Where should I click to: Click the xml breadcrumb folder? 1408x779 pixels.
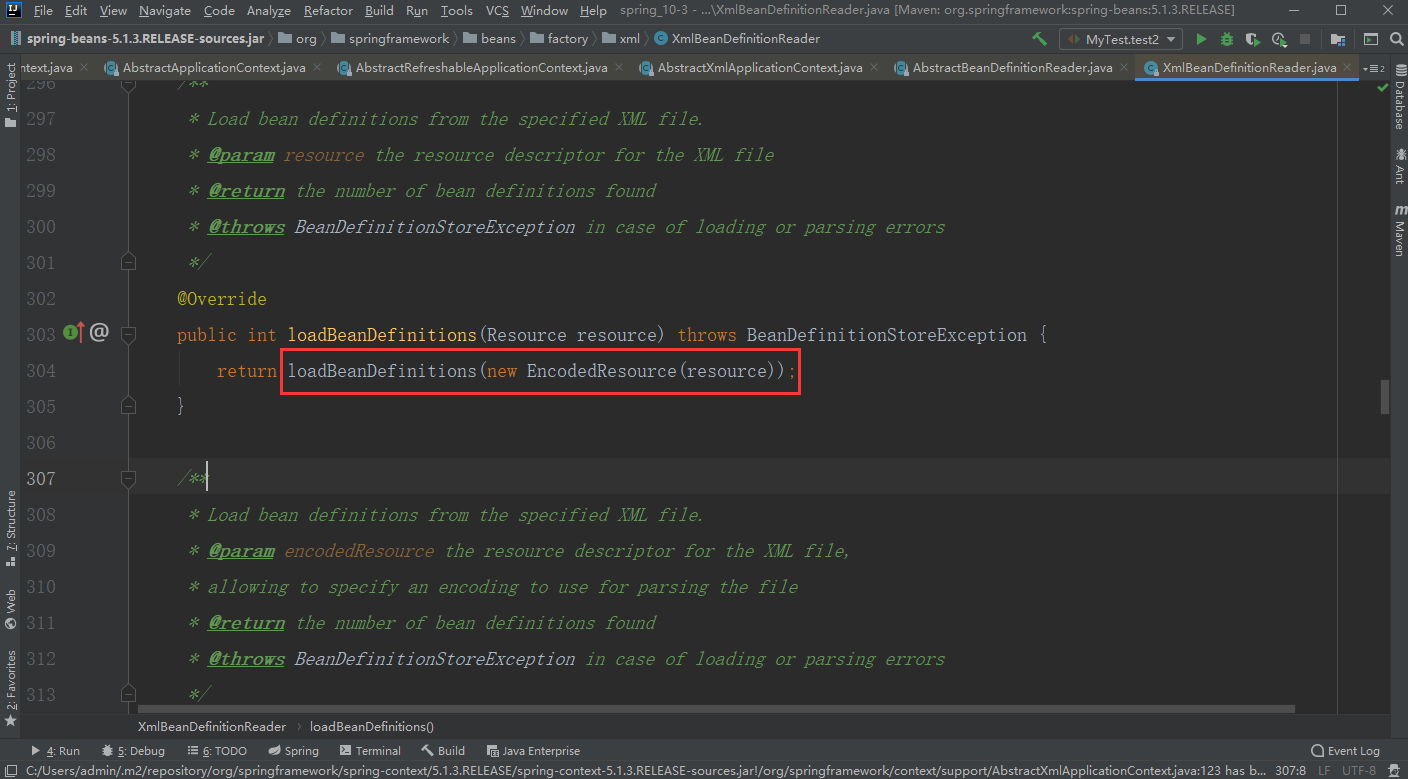tap(620, 39)
